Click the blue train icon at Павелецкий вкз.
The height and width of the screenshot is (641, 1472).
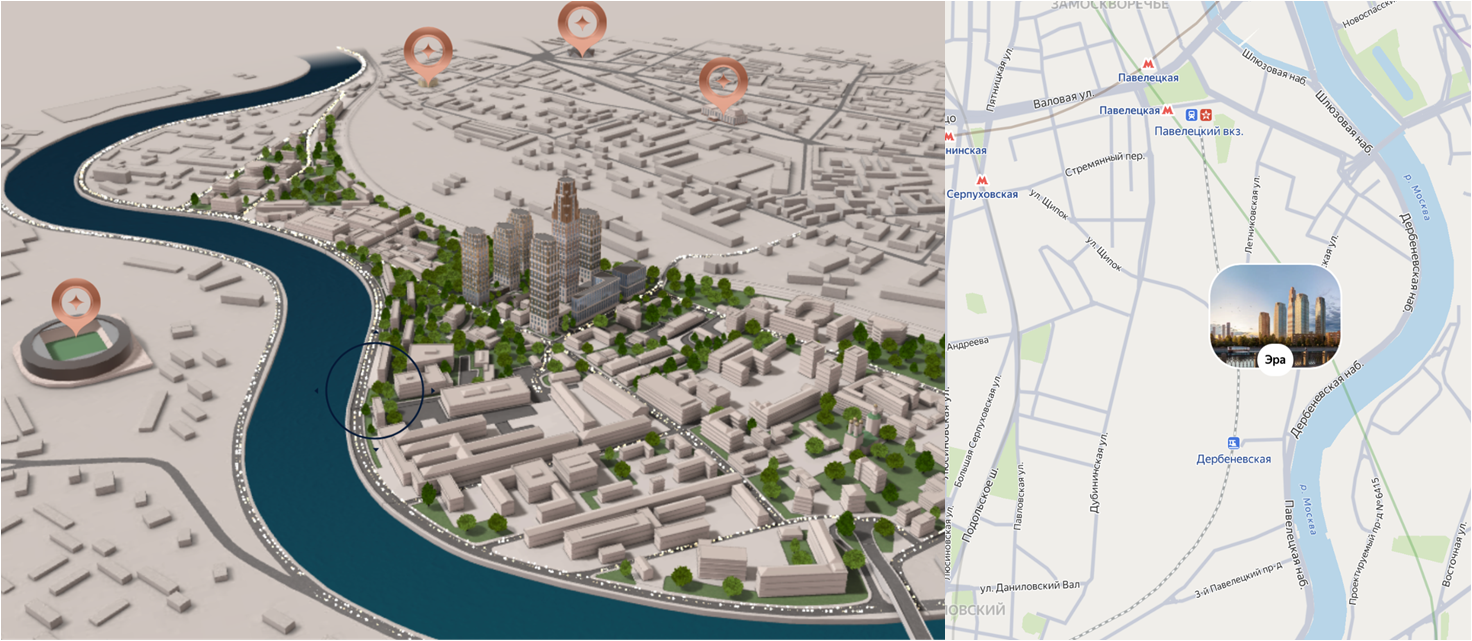pyautogui.click(x=1192, y=114)
